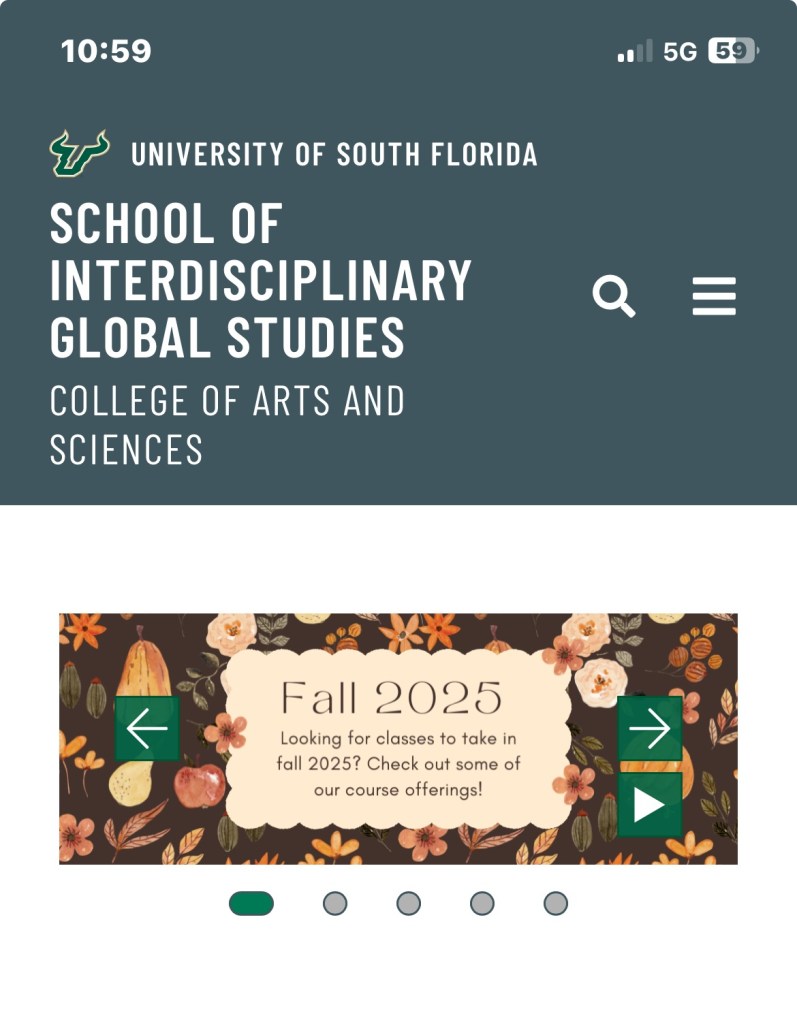The image size is (797, 1024).
Task: Click the USF bull logo
Action: (79, 153)
